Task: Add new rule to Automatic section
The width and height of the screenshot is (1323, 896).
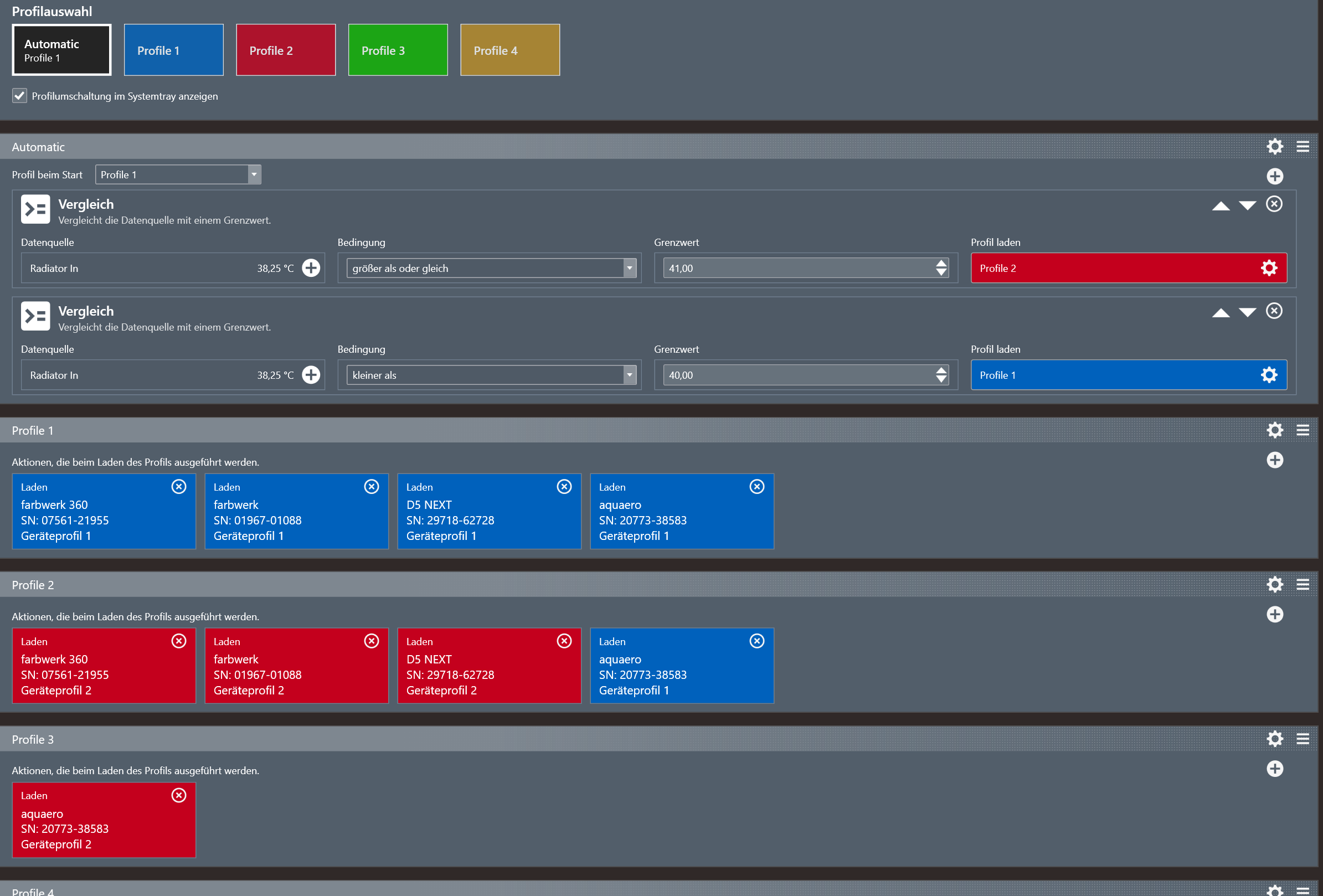Action: 1275,176
